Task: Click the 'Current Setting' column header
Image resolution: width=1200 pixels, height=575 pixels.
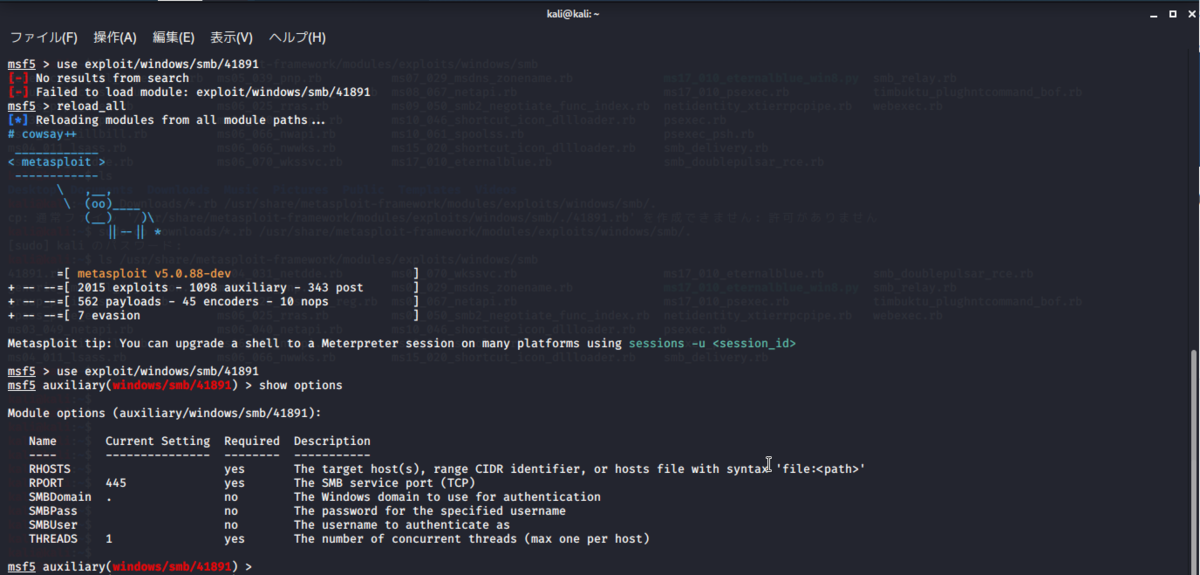Action: (158, 441)
